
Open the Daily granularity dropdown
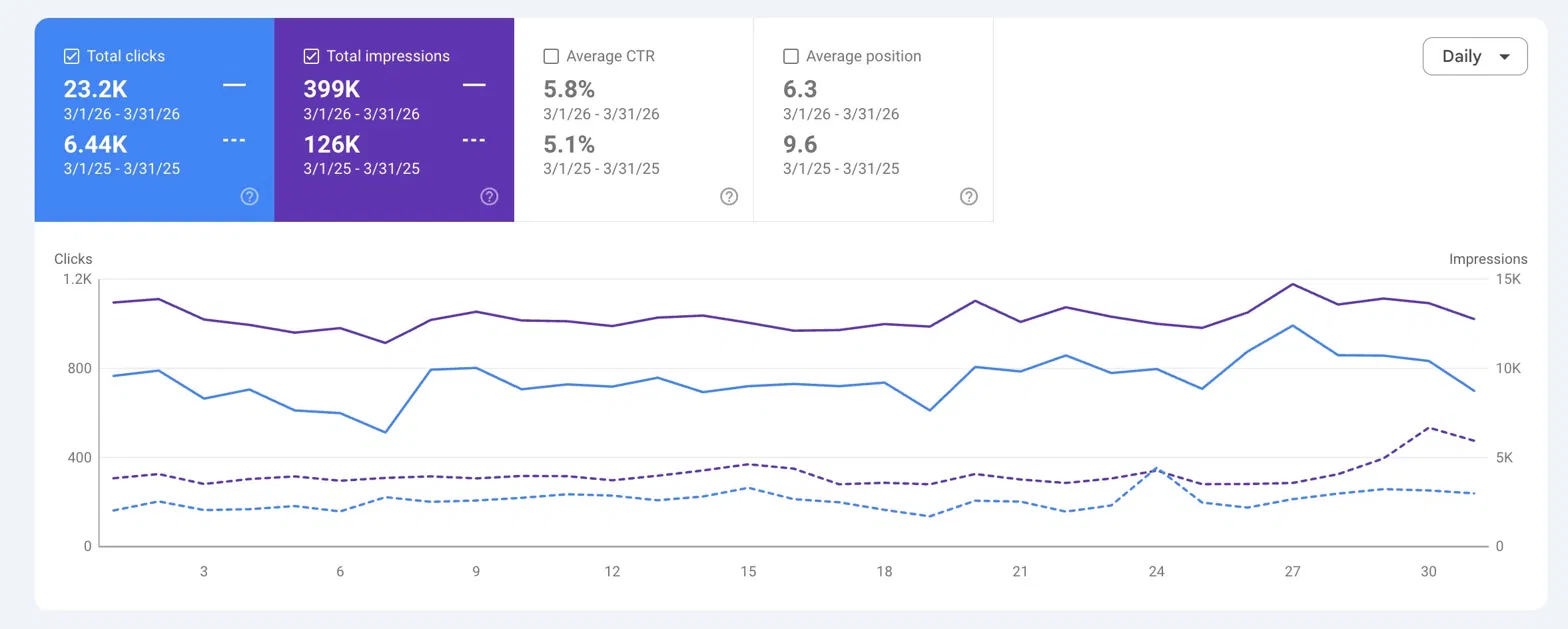(x=1475, y=56)
